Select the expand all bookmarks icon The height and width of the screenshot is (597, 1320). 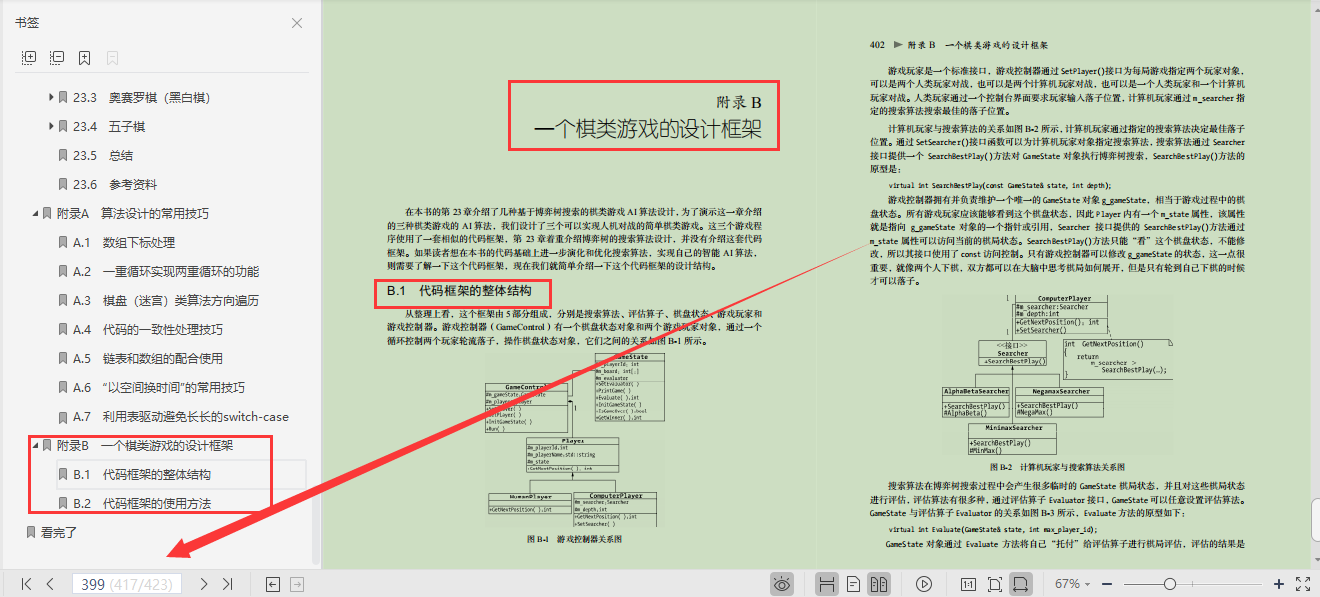pyautogui.click(x=29, y=57)
